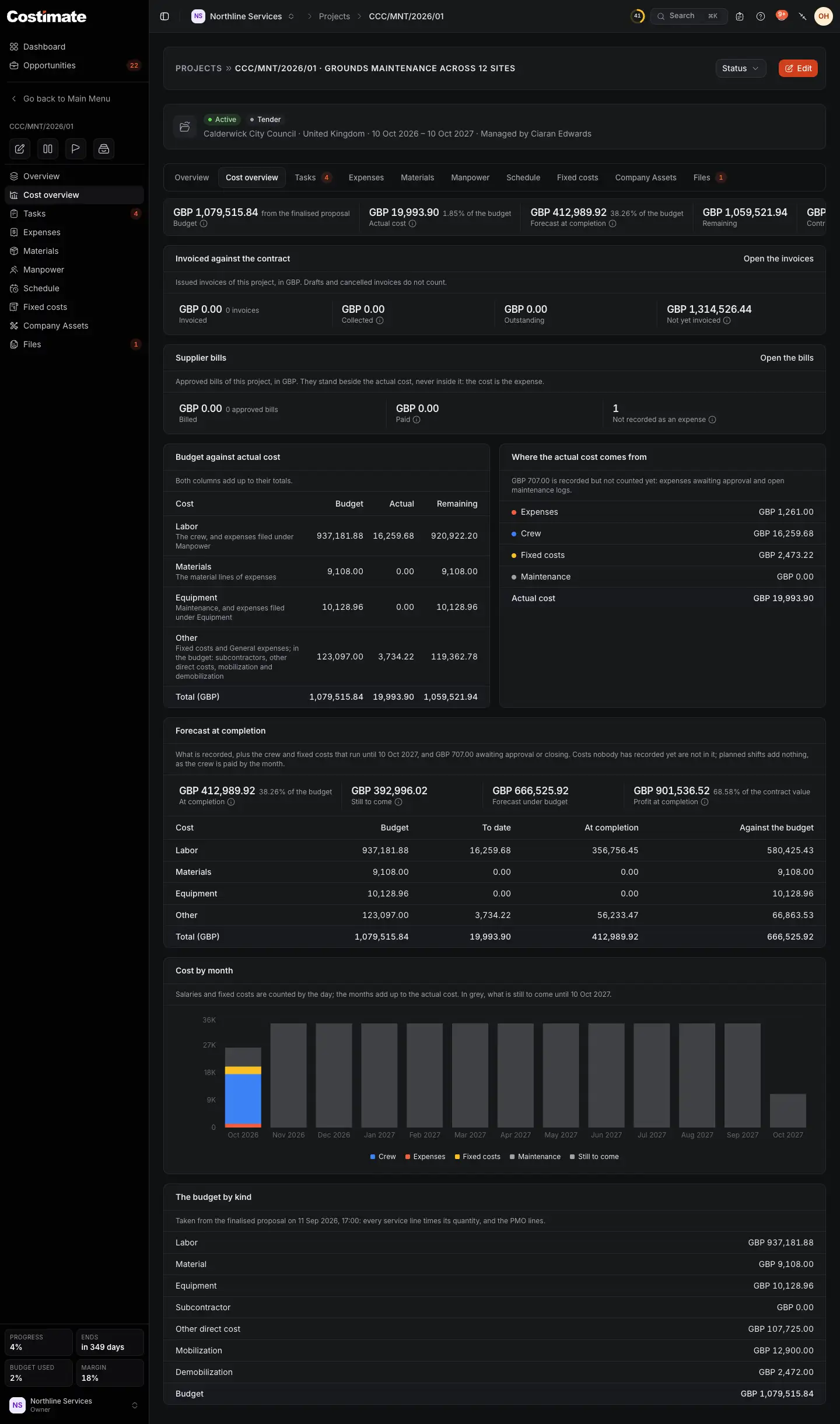Open the Fixed costs tab
The image size is (840, 1424).
click(x=577, y=177)
